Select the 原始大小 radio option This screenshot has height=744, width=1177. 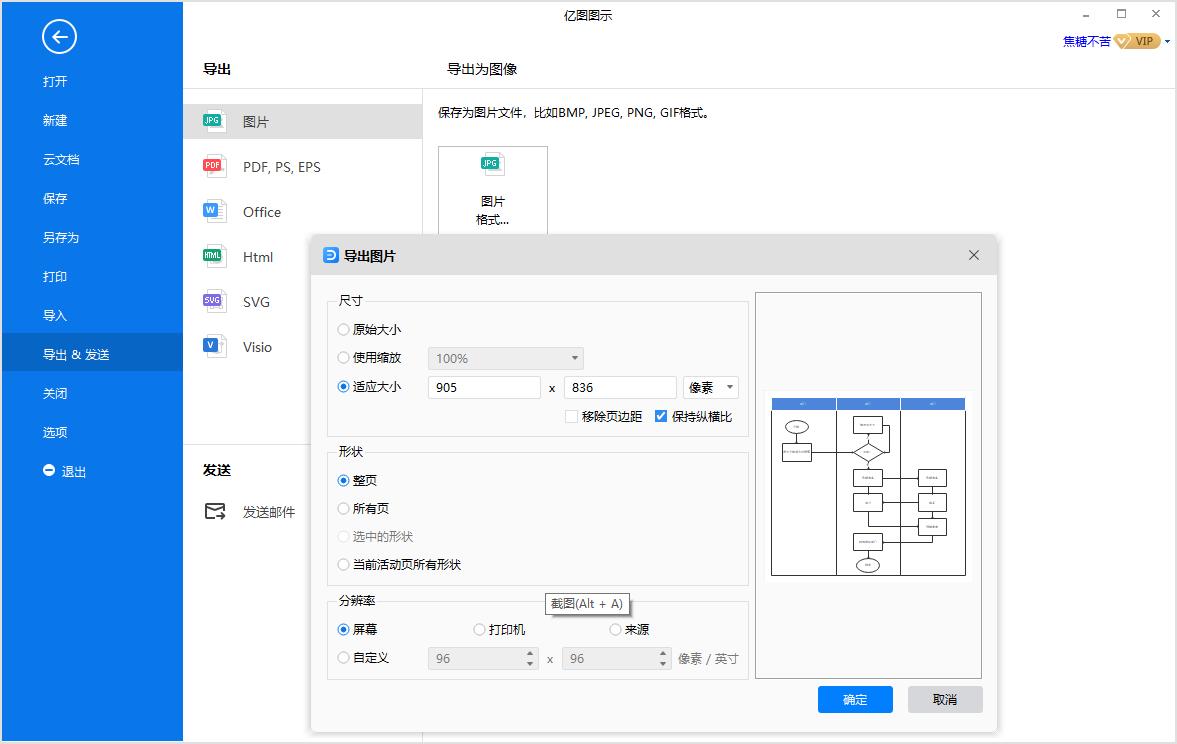point(342,329)
